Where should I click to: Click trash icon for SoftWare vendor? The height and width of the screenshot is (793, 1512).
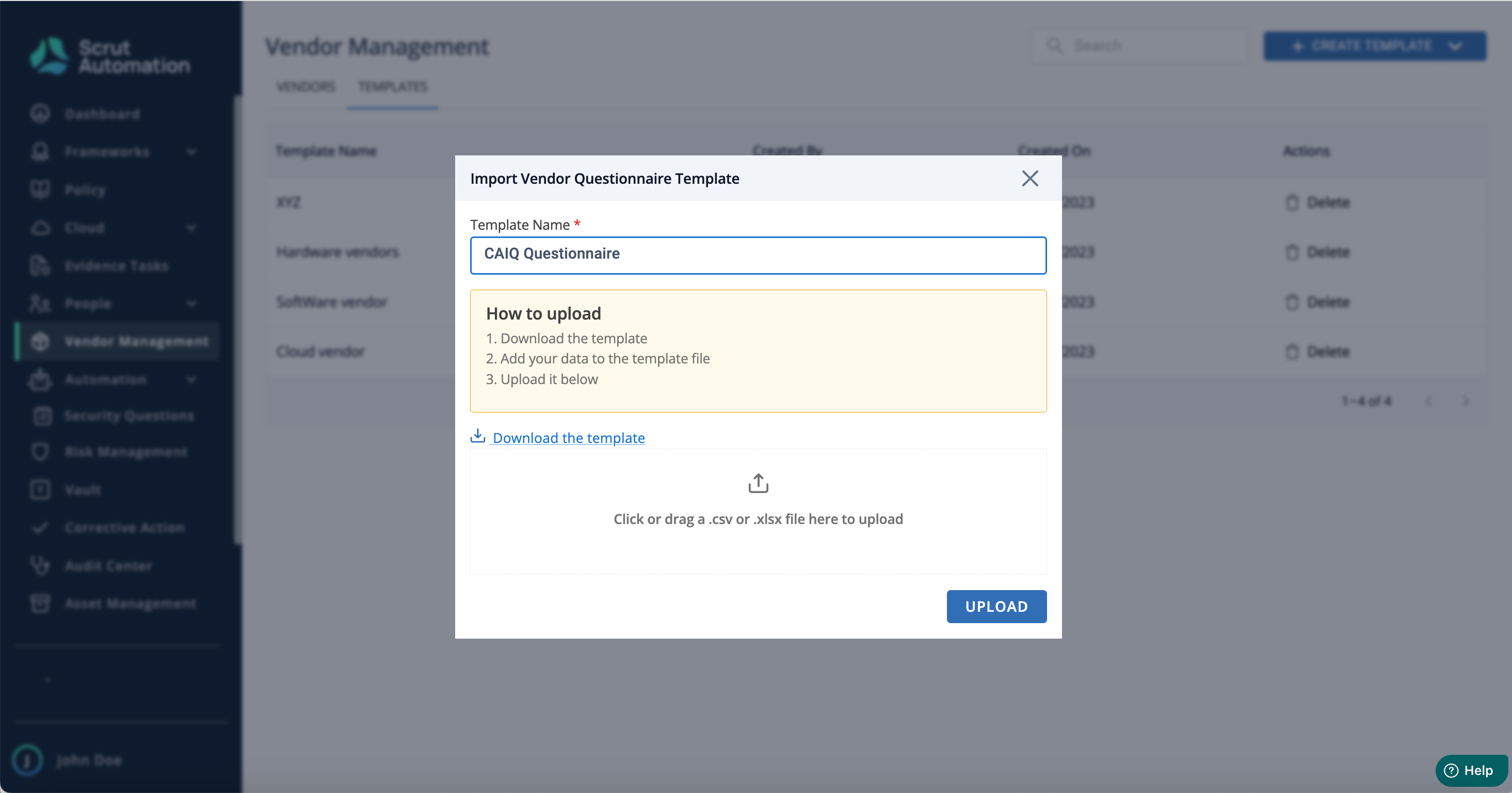click(x=1292, y=302)
